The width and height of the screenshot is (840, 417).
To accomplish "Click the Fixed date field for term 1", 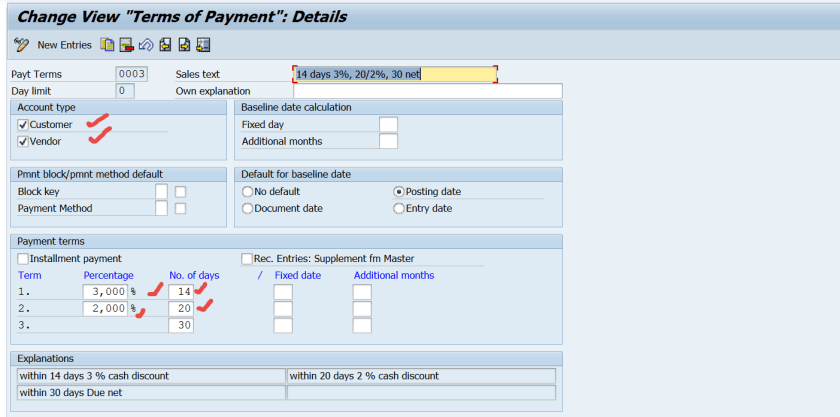I will click(x=283, y=292).
